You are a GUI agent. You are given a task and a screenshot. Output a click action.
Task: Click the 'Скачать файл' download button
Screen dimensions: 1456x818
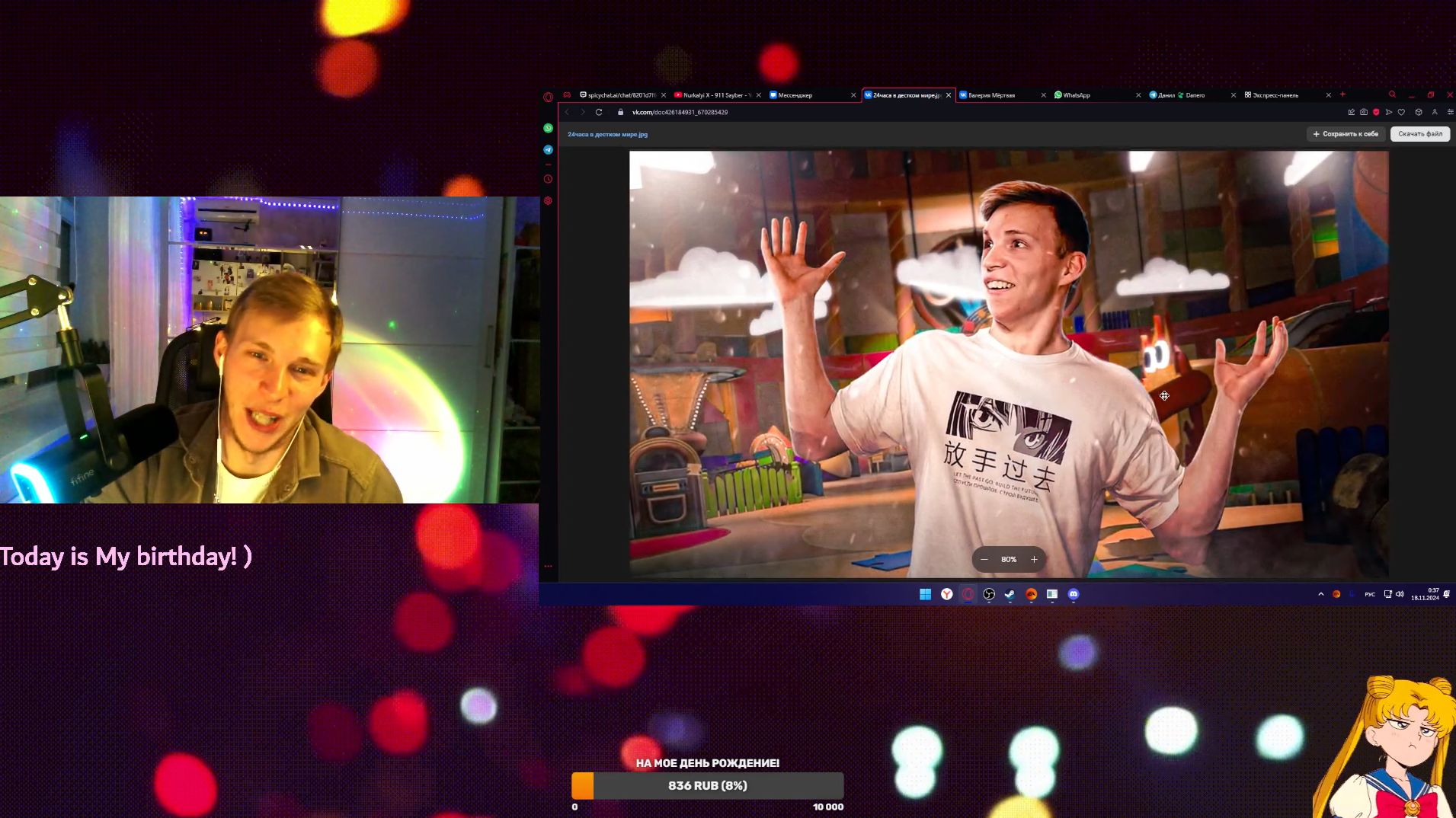[x=1419, y=134]
